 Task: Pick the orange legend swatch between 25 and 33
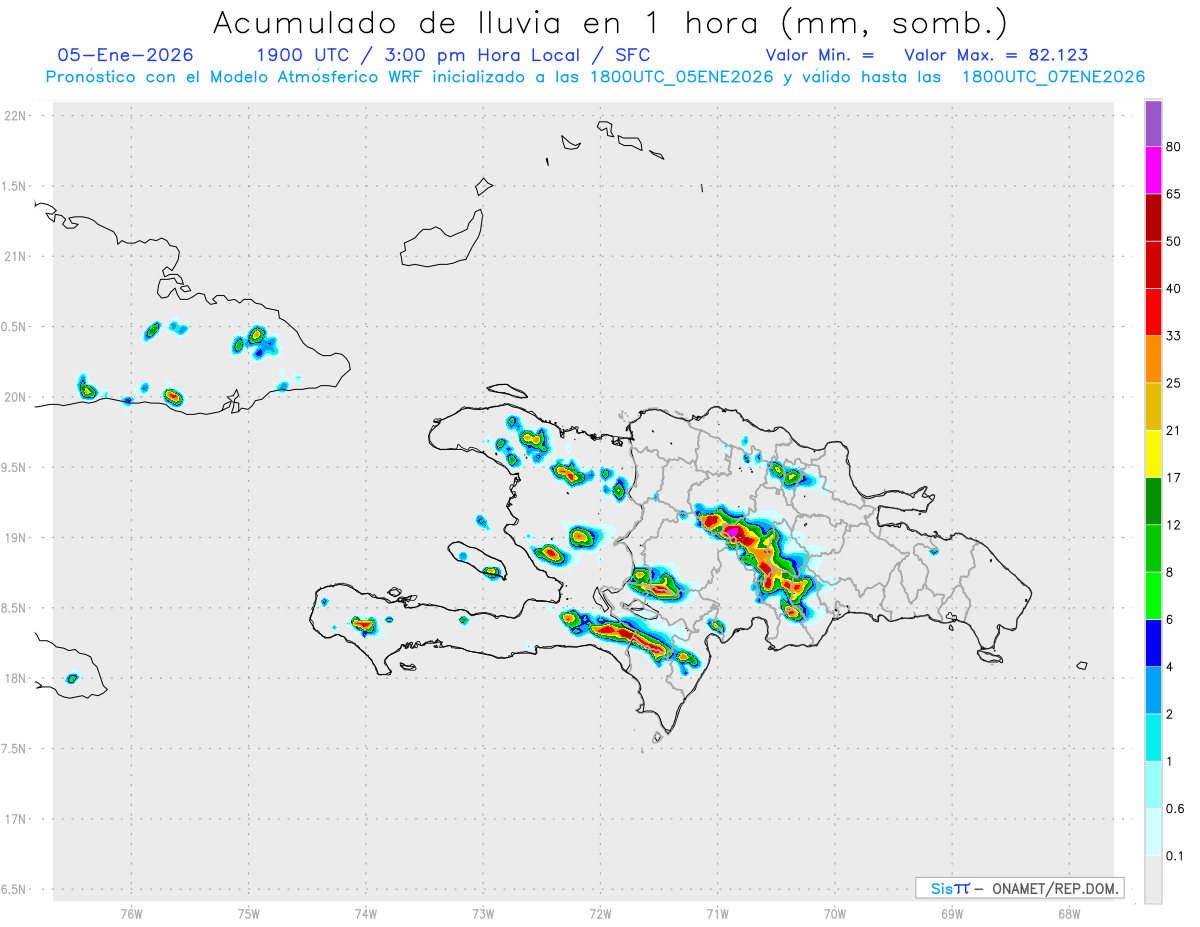click(1153, 359)
